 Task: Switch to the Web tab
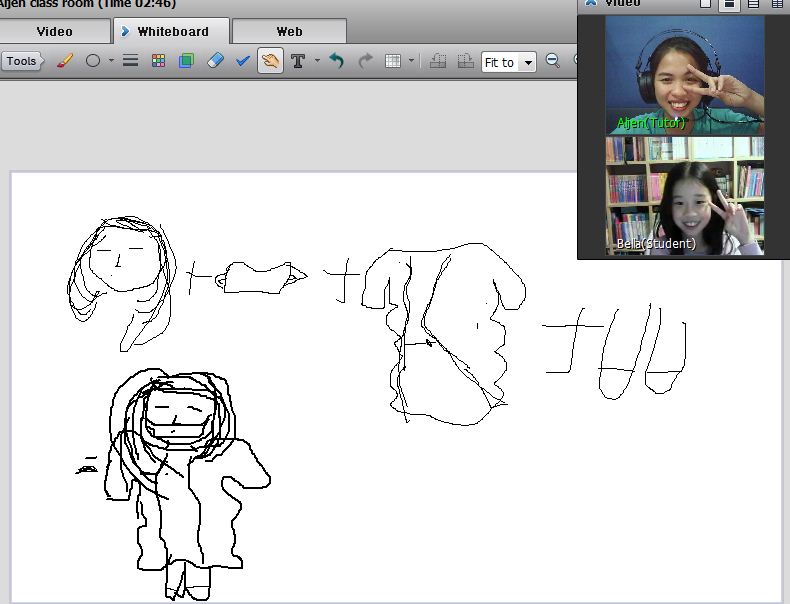(289, 32)
